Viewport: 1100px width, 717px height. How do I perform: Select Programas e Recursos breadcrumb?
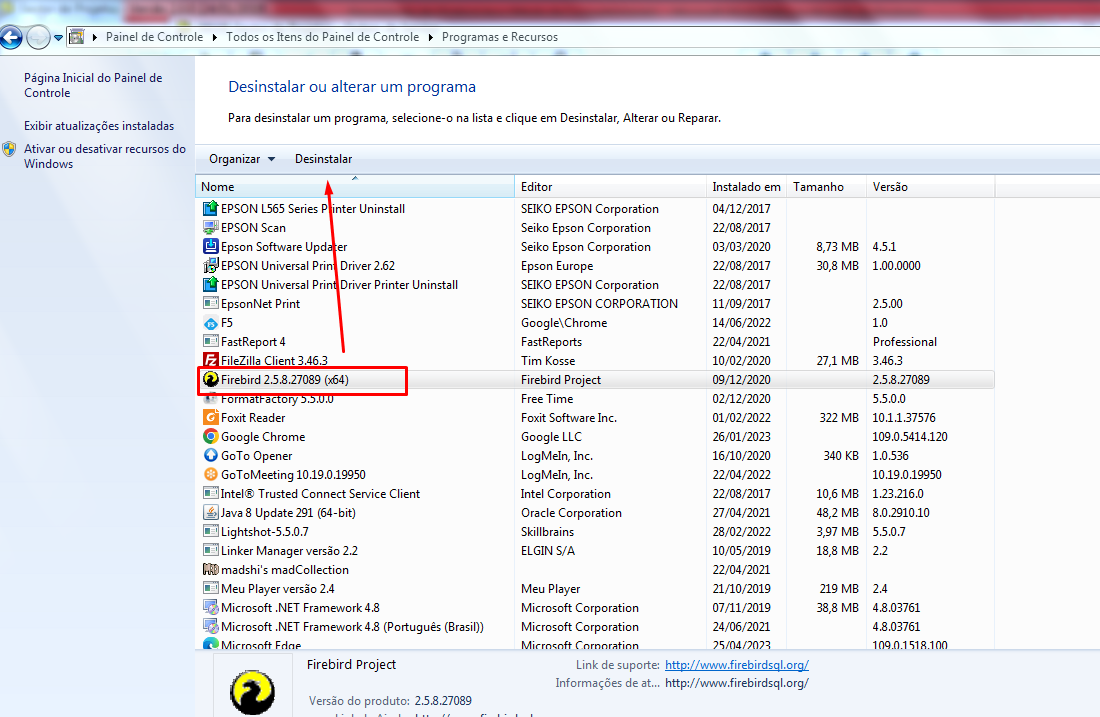coord(499,37)
